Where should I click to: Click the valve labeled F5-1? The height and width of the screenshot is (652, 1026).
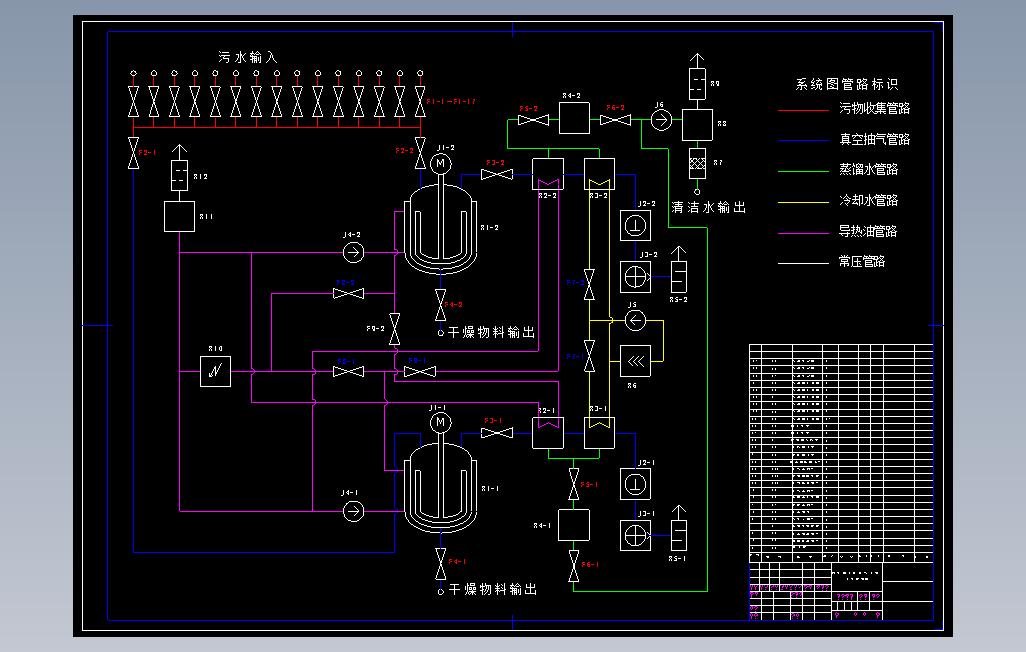(x=574, y=484)
